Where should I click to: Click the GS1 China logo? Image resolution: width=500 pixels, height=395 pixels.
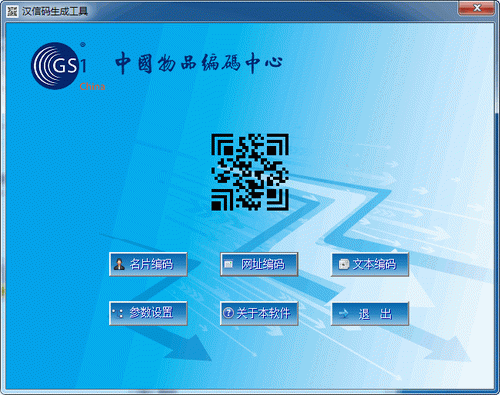click(x=68, y=66)
